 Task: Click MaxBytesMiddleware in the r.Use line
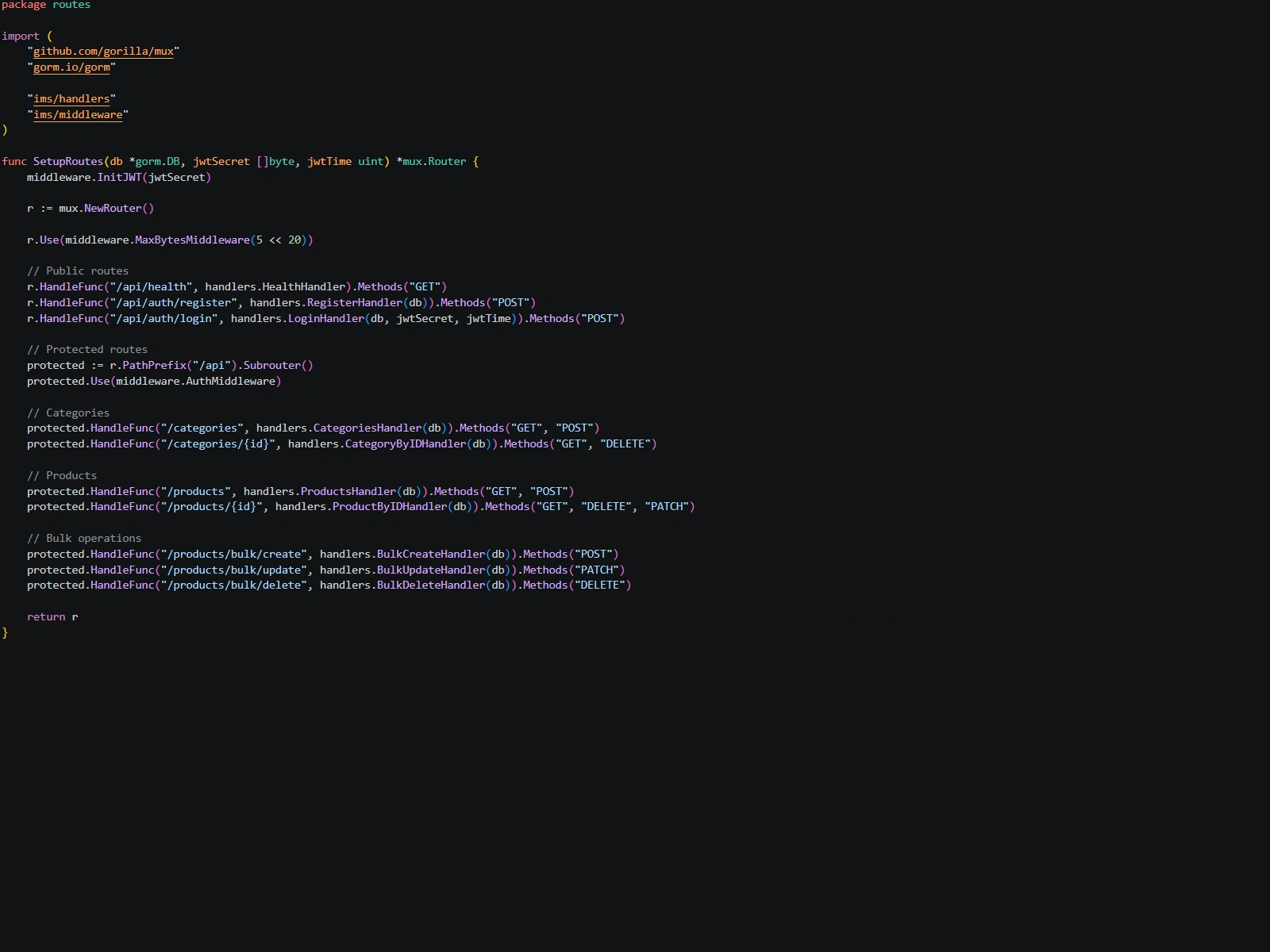pyautogui.click(x=192, y=240)
